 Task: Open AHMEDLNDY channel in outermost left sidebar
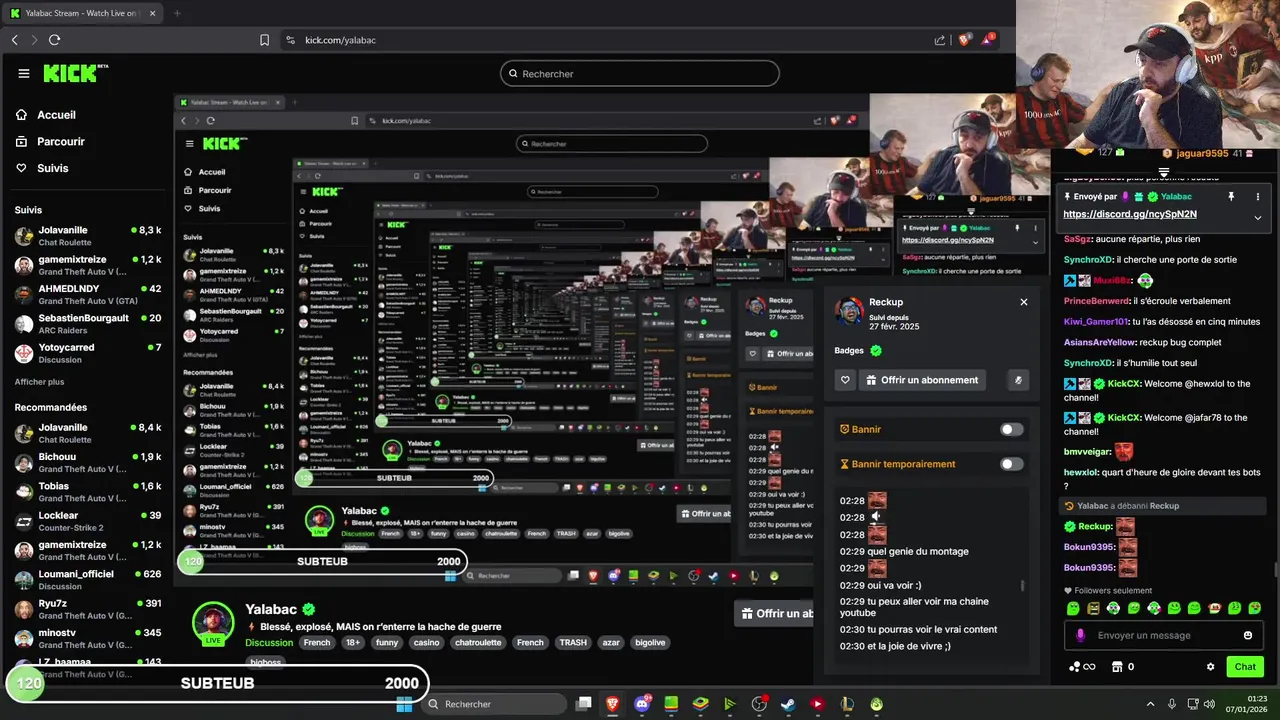coord(87,294)
